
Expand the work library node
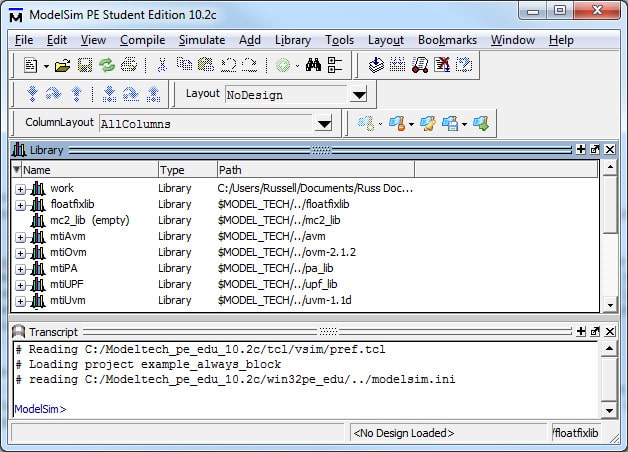tap(20, 189)
